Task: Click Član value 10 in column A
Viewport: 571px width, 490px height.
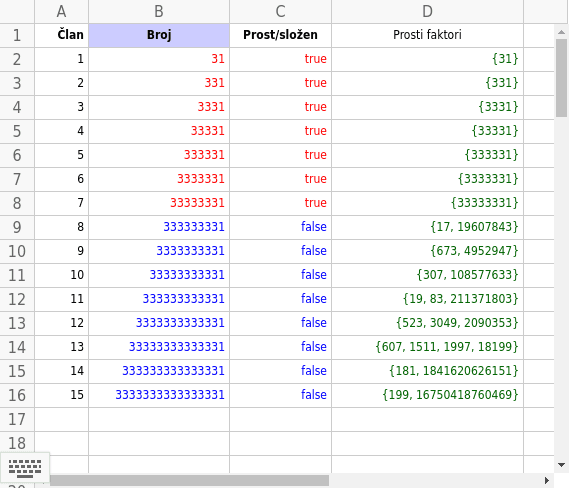Action: coord(62,276)
